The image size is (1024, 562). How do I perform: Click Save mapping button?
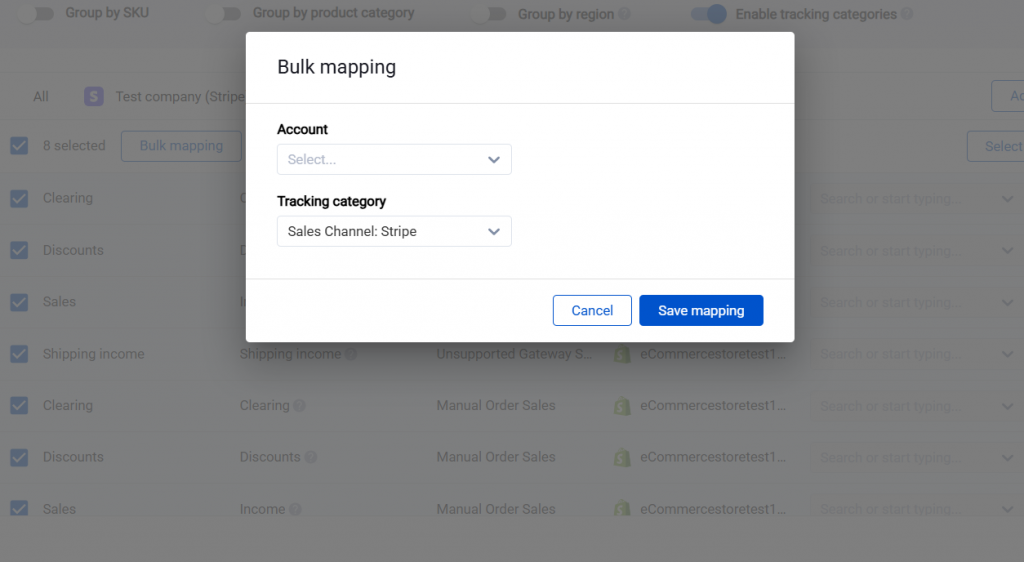[701, 310]
